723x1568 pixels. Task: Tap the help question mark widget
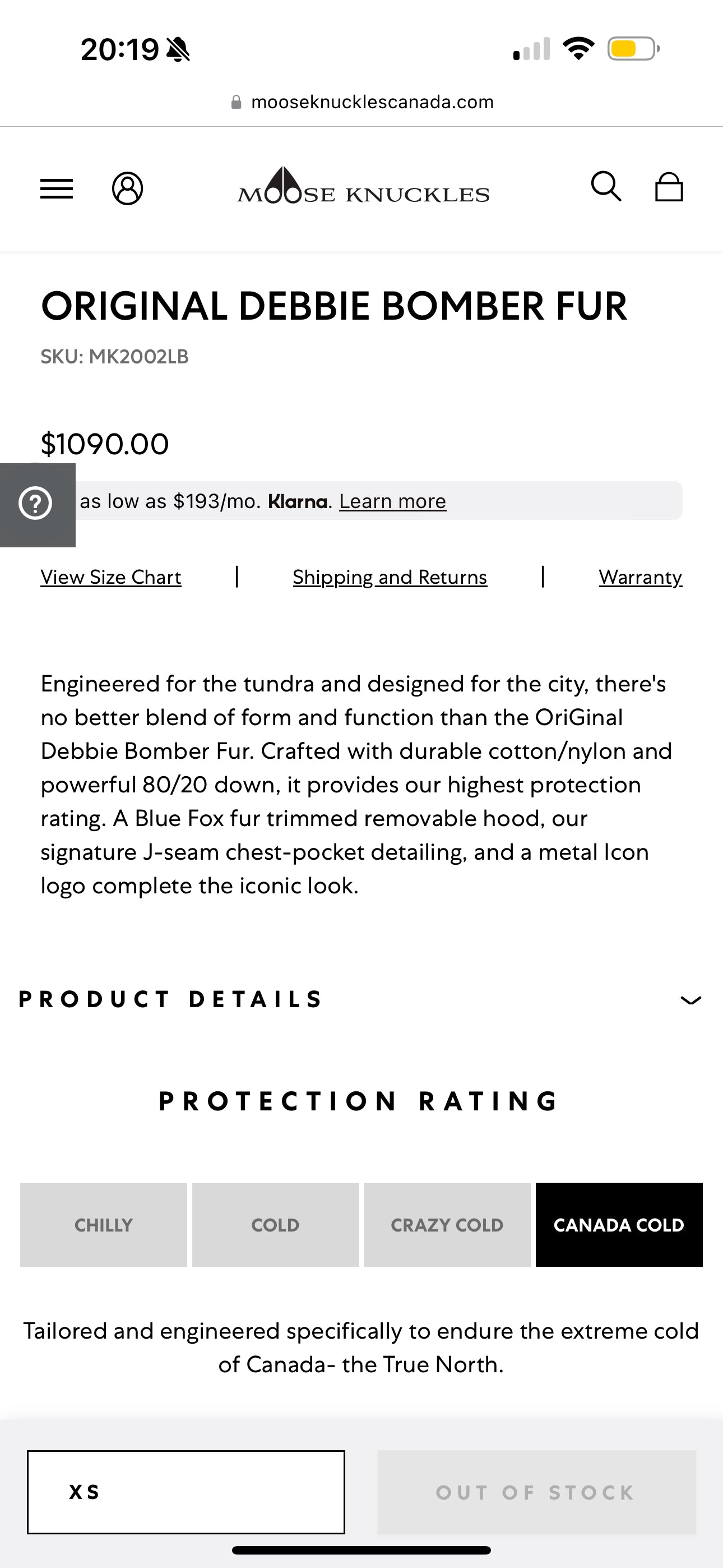(35, 504)
